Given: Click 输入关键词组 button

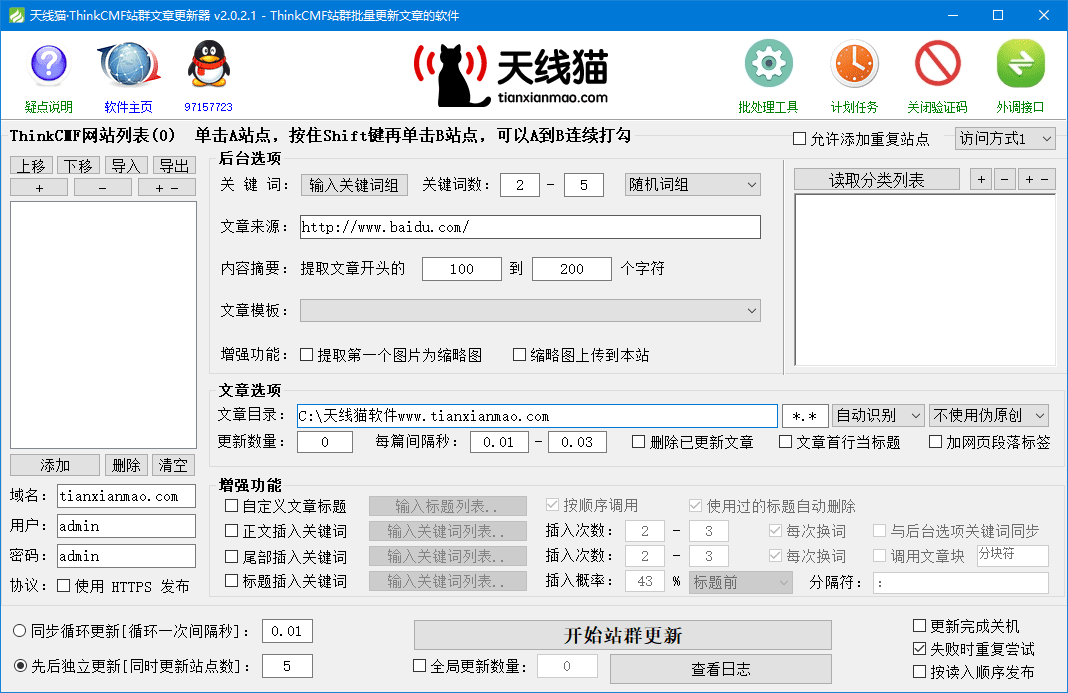Looking at the screenshot, I should (354, 185).
